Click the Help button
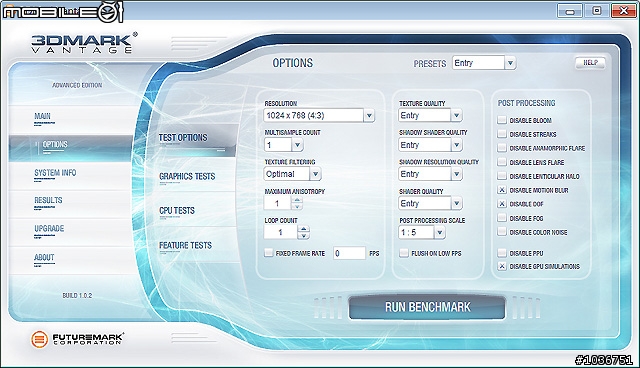The image size is (640, 368). (x=590, y=62)
